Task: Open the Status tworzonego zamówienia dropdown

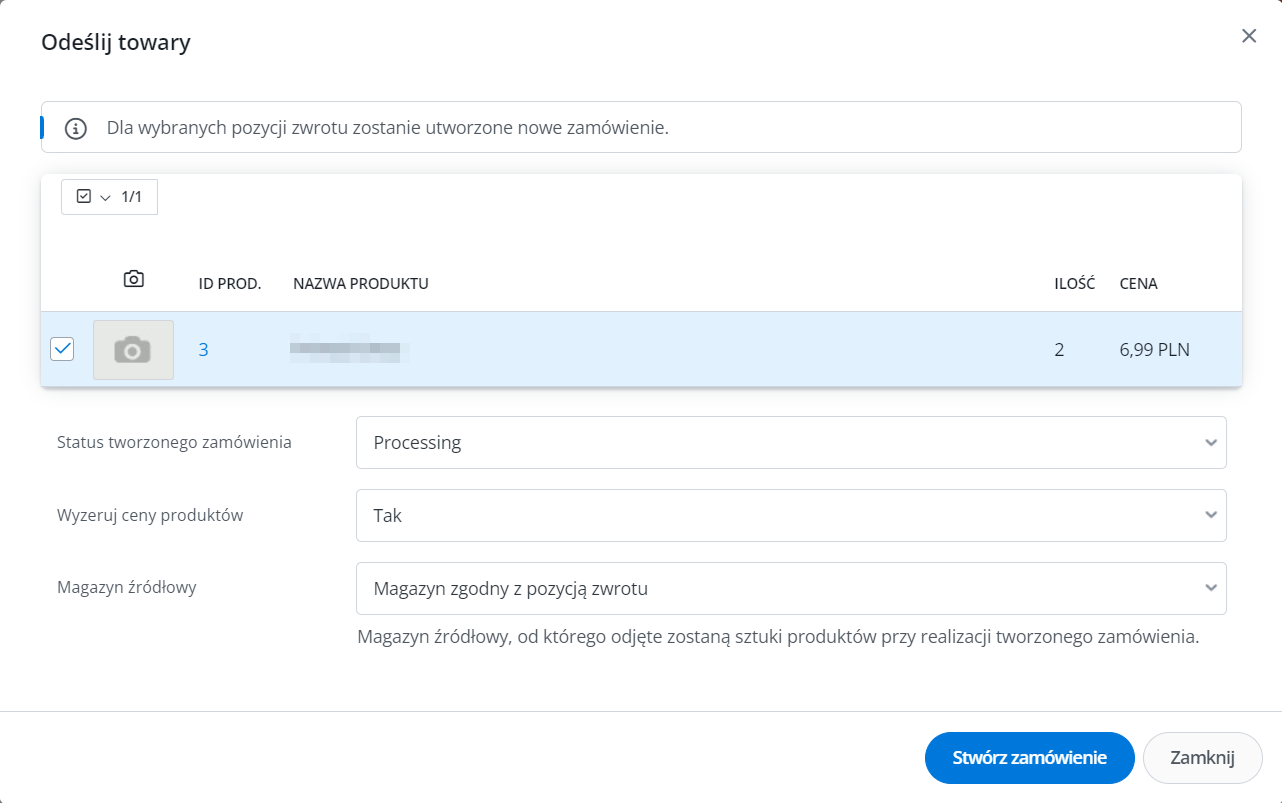Action: pos(791,442)
